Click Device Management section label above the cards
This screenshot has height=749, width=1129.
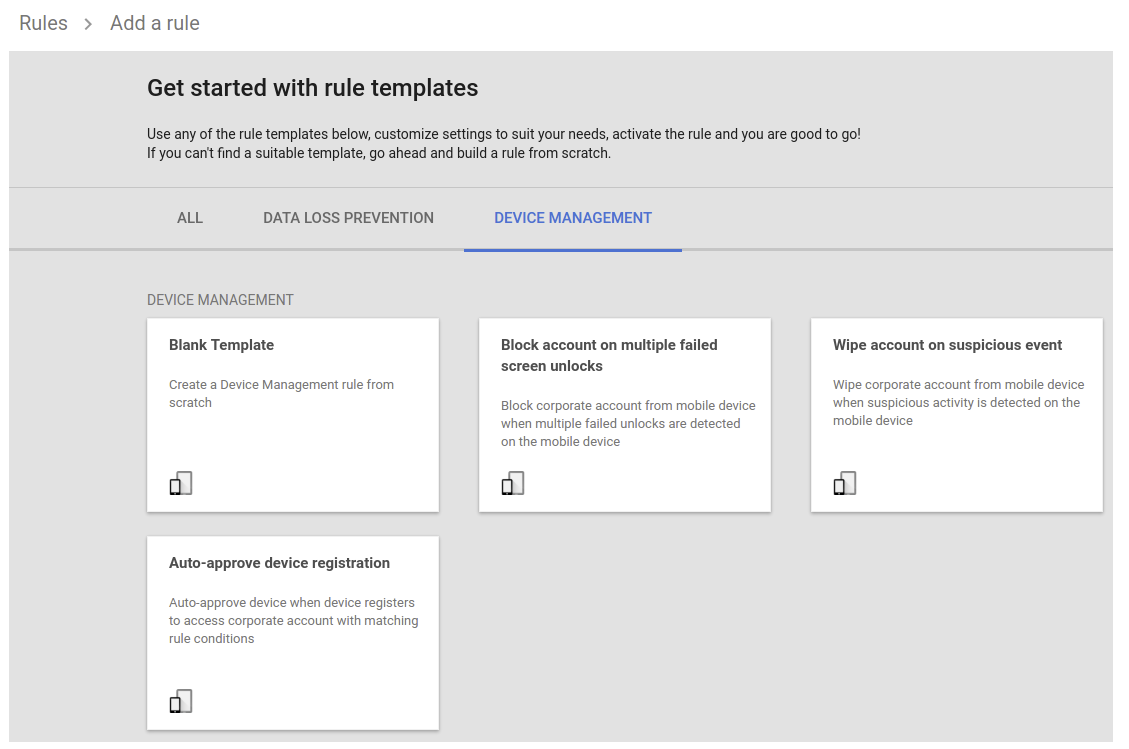220,300
